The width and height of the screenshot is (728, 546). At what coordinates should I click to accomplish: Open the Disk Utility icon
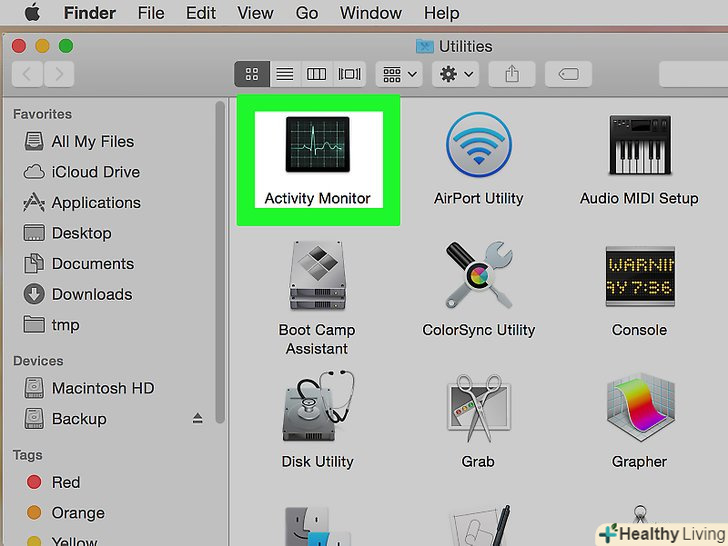click(x=318, y=406)
